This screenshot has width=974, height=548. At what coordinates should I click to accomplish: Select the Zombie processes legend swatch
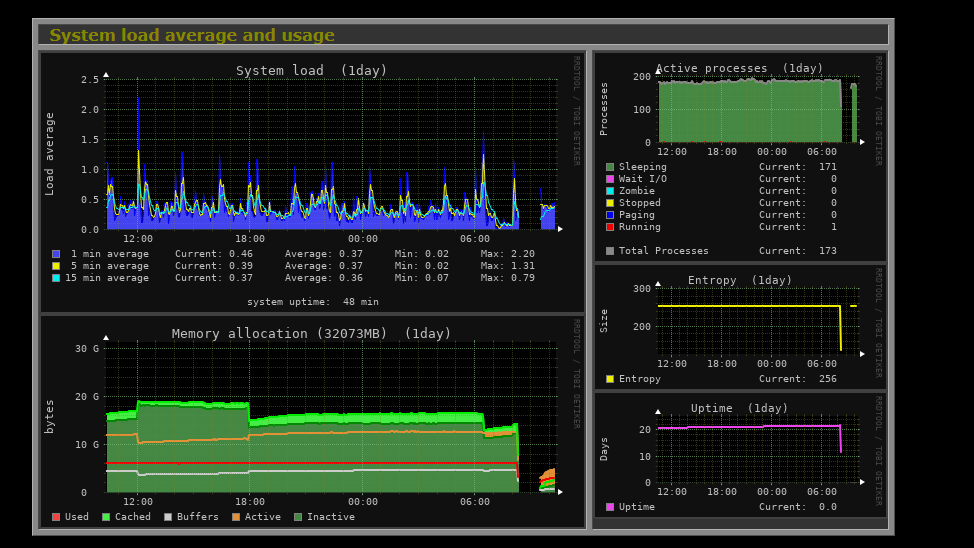pyautogui.click(x=610, y=191)
